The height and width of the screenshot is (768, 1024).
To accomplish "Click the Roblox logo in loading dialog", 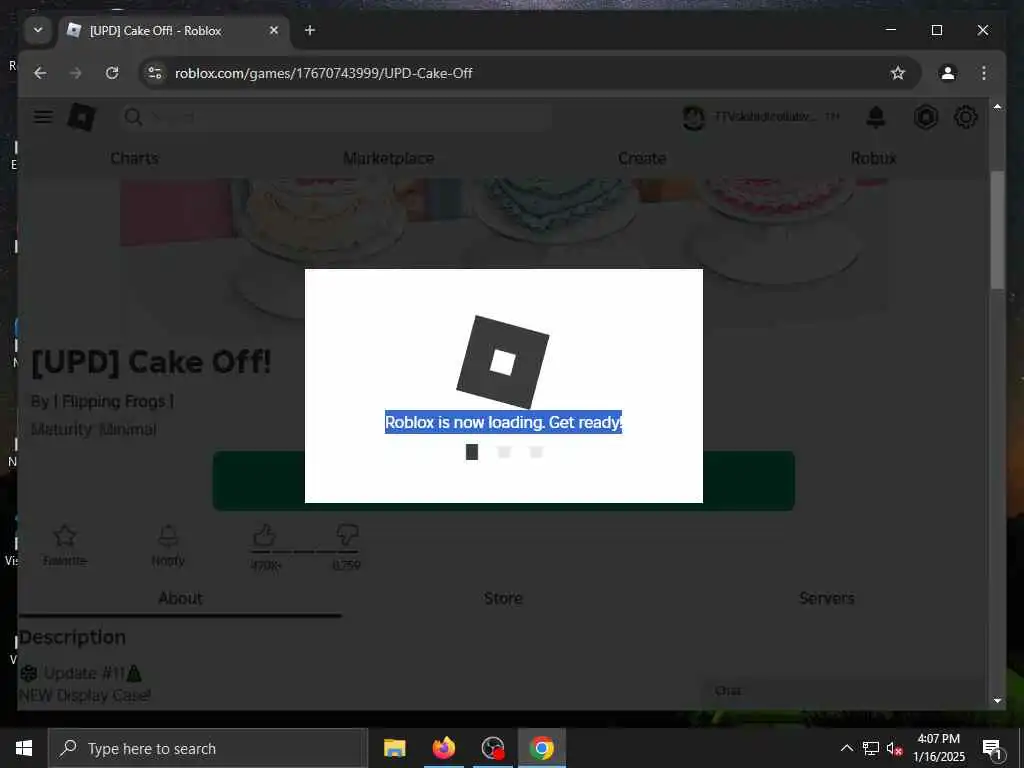I will (x=502, y=362).
